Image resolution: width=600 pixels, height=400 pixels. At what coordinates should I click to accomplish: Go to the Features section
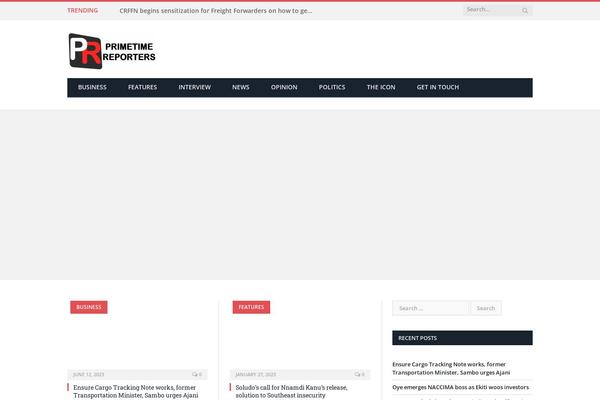(142, 87)
